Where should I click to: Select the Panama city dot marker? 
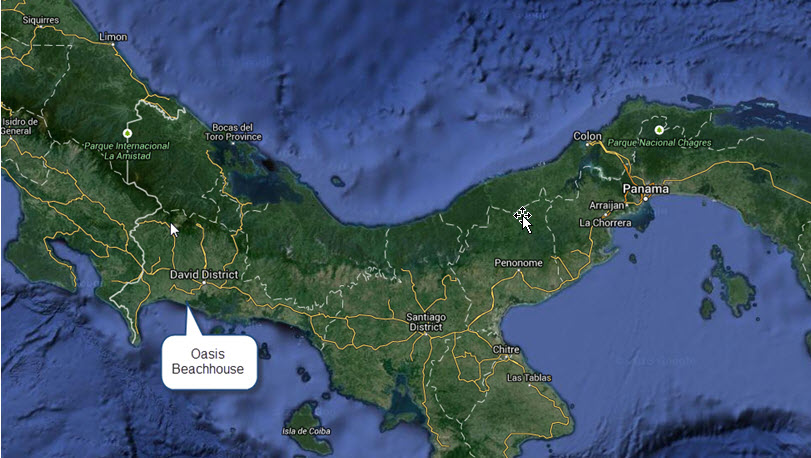[646, 198]
